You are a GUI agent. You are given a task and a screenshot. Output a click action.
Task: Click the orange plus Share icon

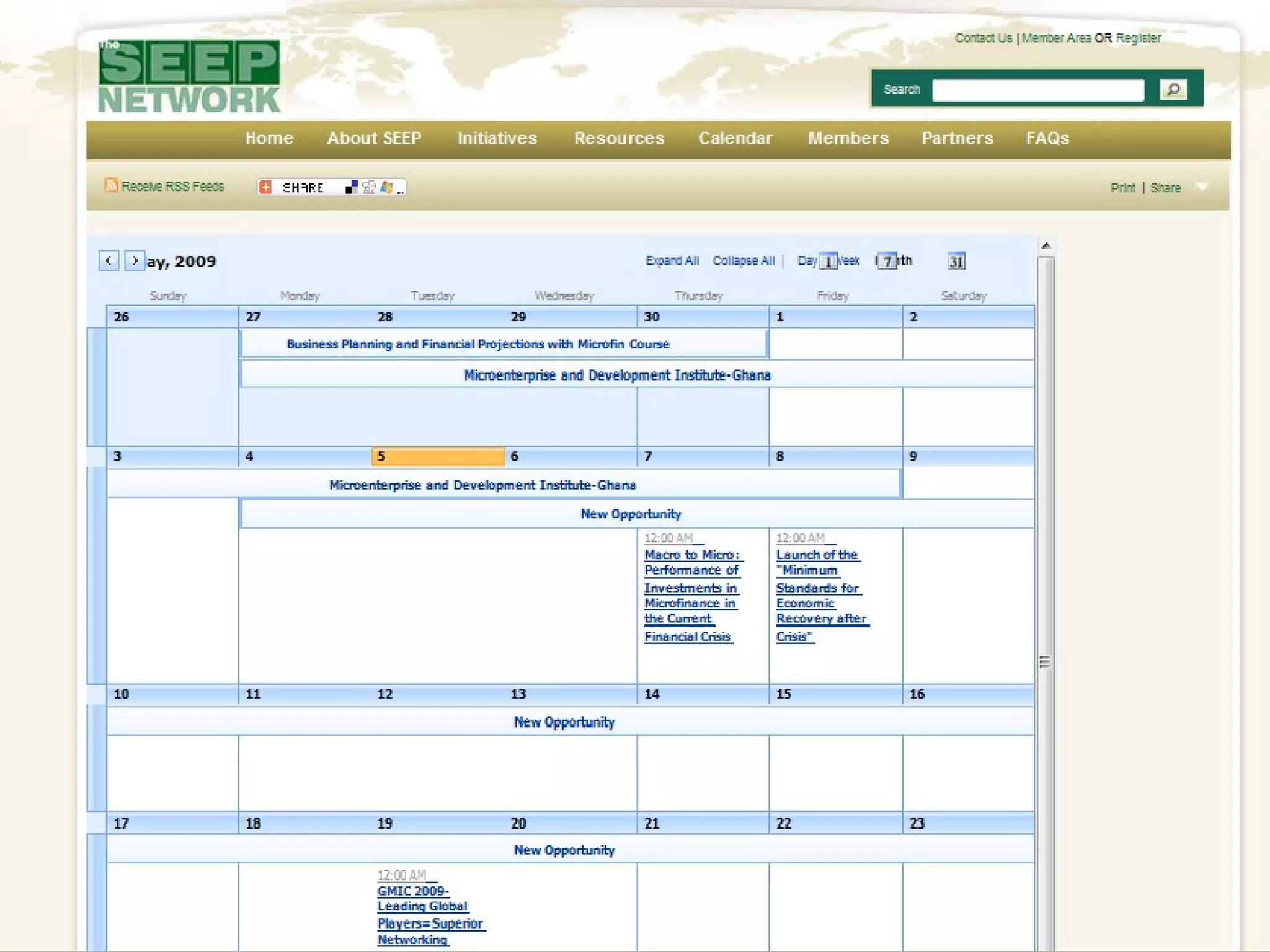265,187
